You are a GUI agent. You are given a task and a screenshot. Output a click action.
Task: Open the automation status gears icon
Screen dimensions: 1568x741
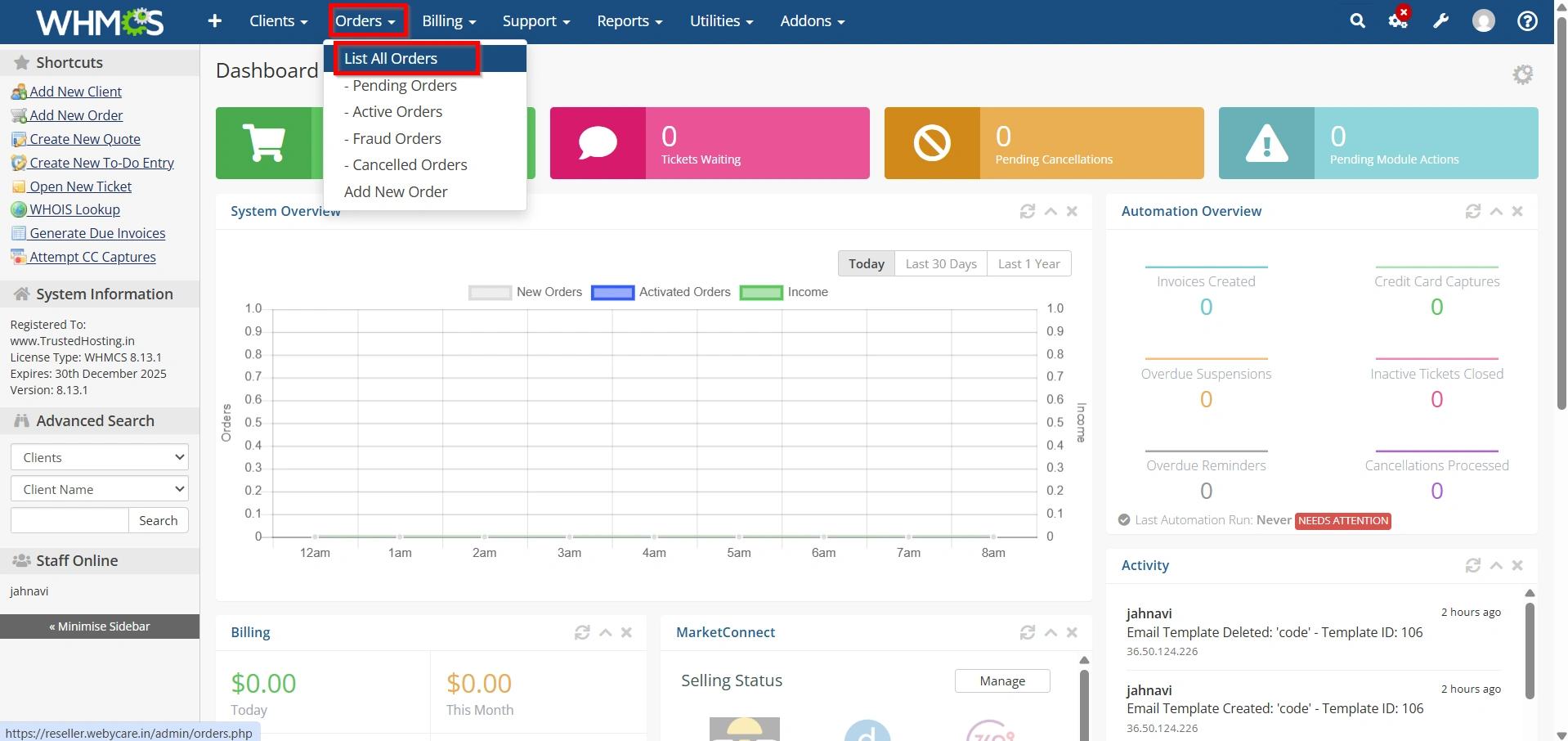(1399, 20)
